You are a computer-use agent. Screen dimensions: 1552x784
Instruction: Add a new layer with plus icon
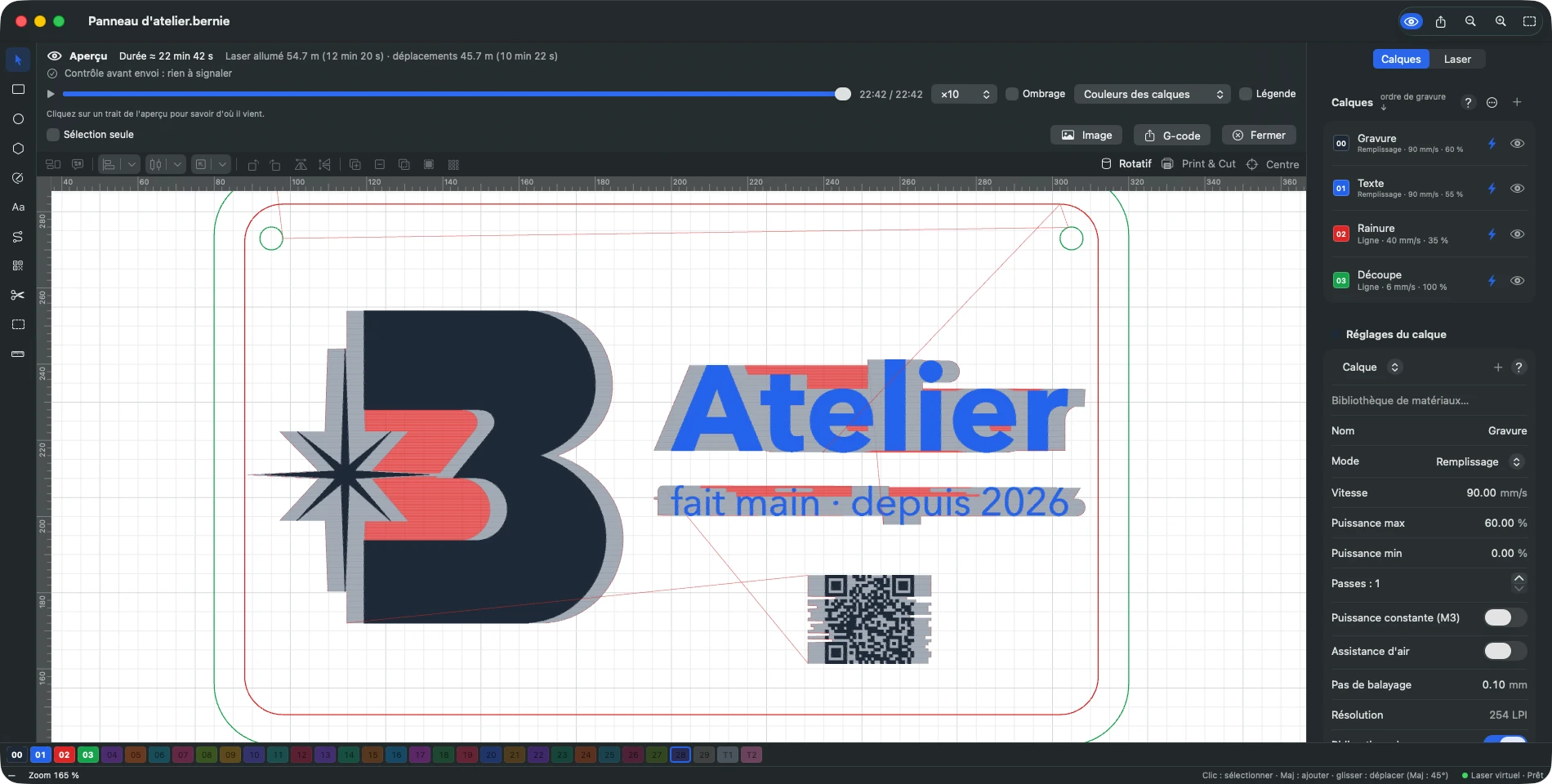[x=1517, y=102]
